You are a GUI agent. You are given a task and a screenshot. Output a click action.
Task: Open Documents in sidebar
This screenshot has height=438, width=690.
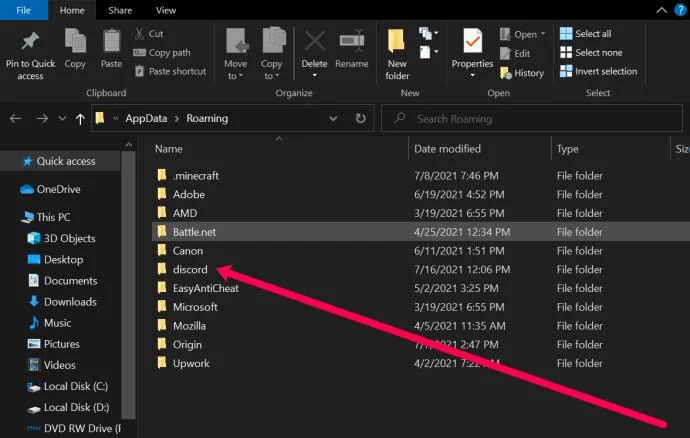coord(62,280)
